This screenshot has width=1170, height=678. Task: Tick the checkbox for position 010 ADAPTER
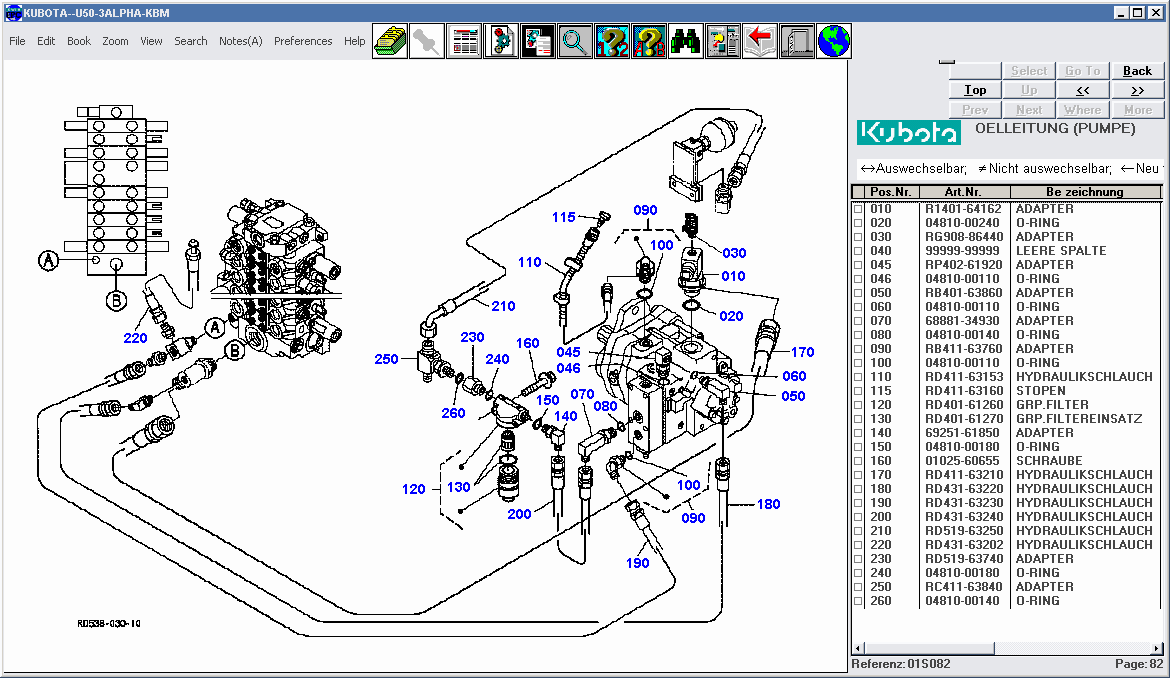pyautogui.click(x=857, y=209)
